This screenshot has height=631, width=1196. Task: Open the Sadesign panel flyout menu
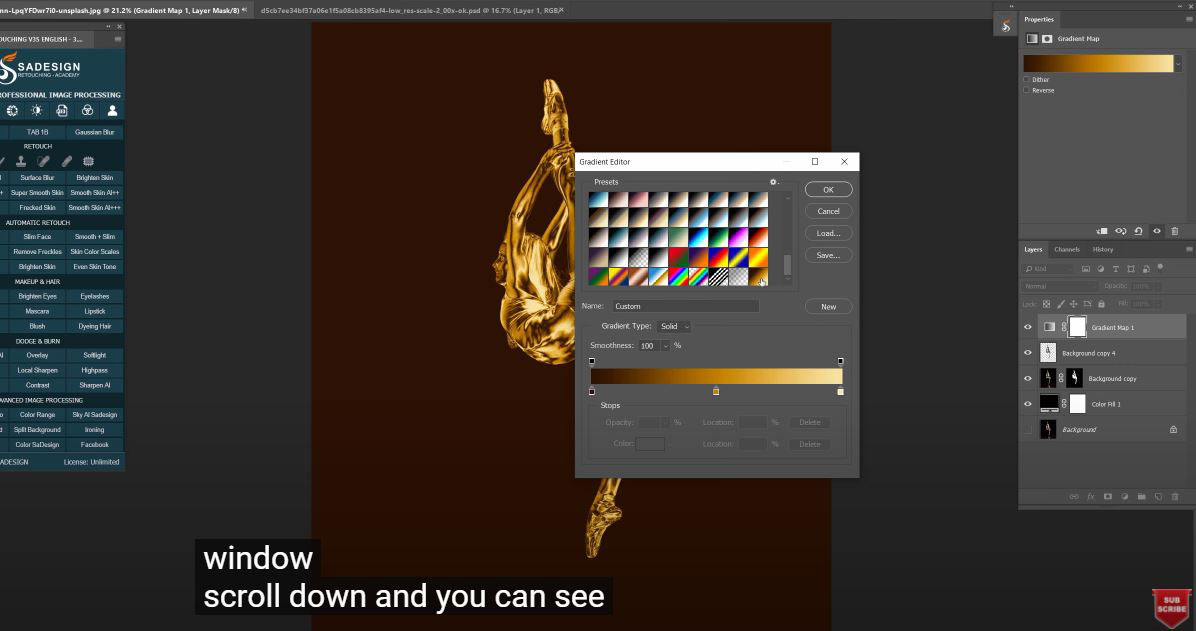pos(117,39)
